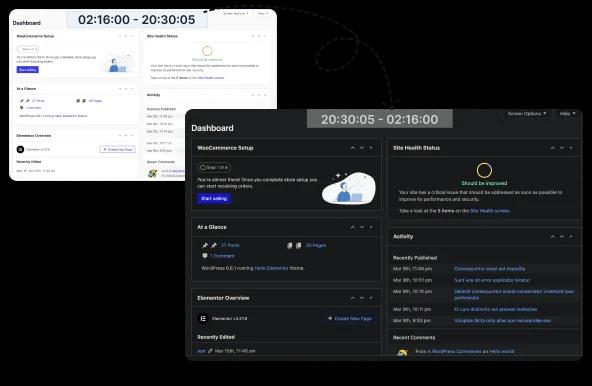Open Help dropdown in dark dashboard
This screenshot has height=386, width=592.
coord(567,114)
